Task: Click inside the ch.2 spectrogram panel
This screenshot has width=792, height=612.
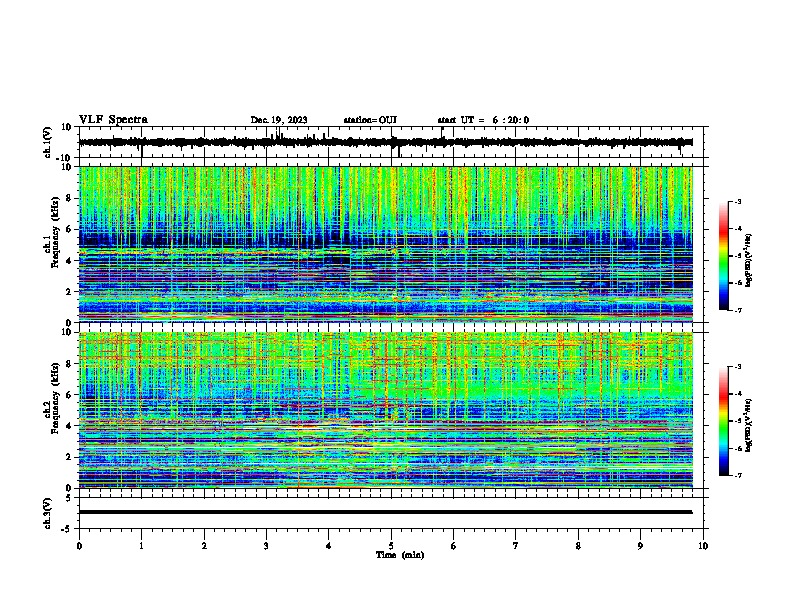Action: [385, 410]
